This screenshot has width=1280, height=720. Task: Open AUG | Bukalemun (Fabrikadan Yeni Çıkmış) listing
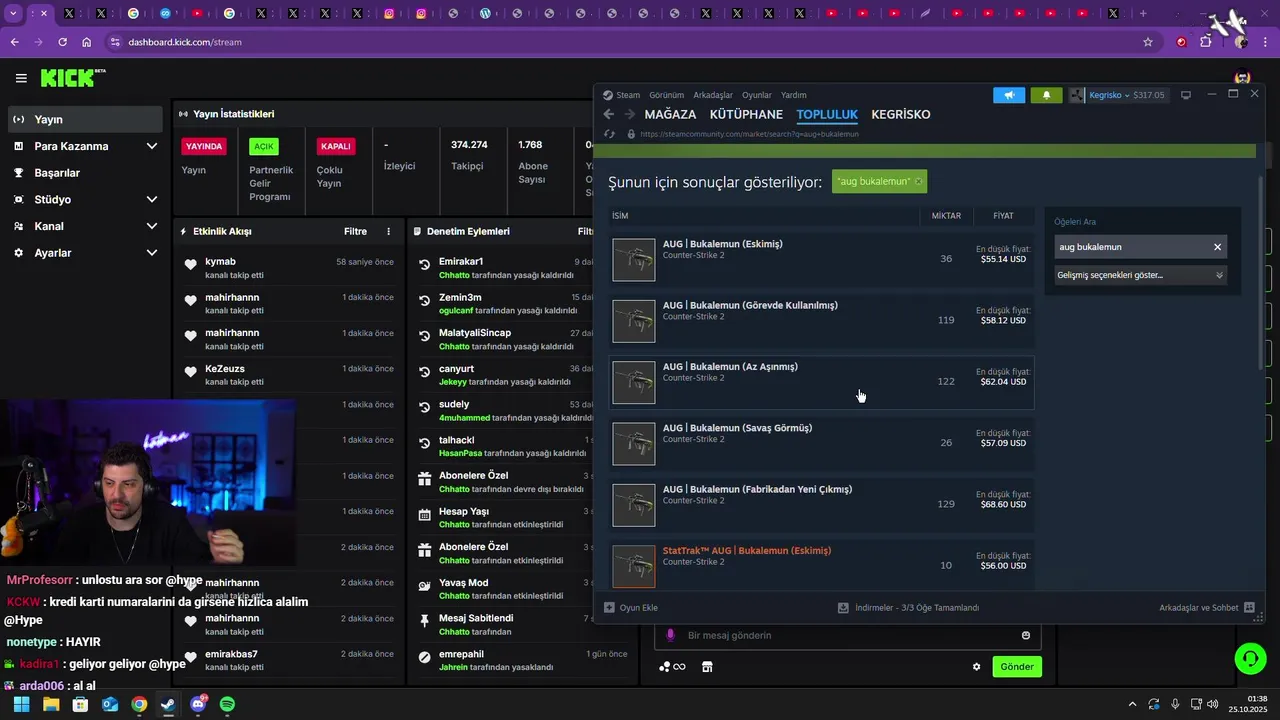(x=821, y=505)
